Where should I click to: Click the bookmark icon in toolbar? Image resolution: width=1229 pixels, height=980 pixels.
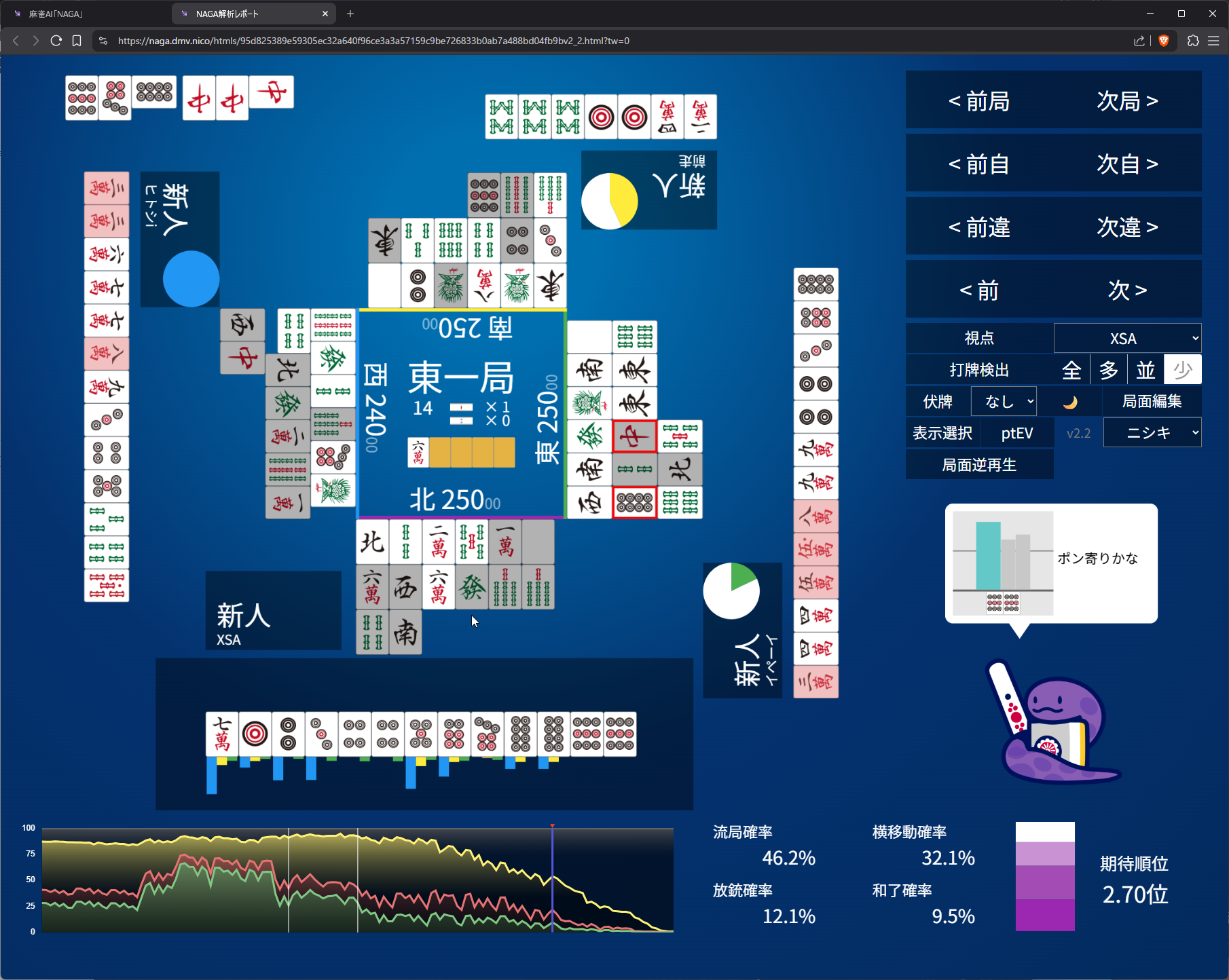click(77, 41)
